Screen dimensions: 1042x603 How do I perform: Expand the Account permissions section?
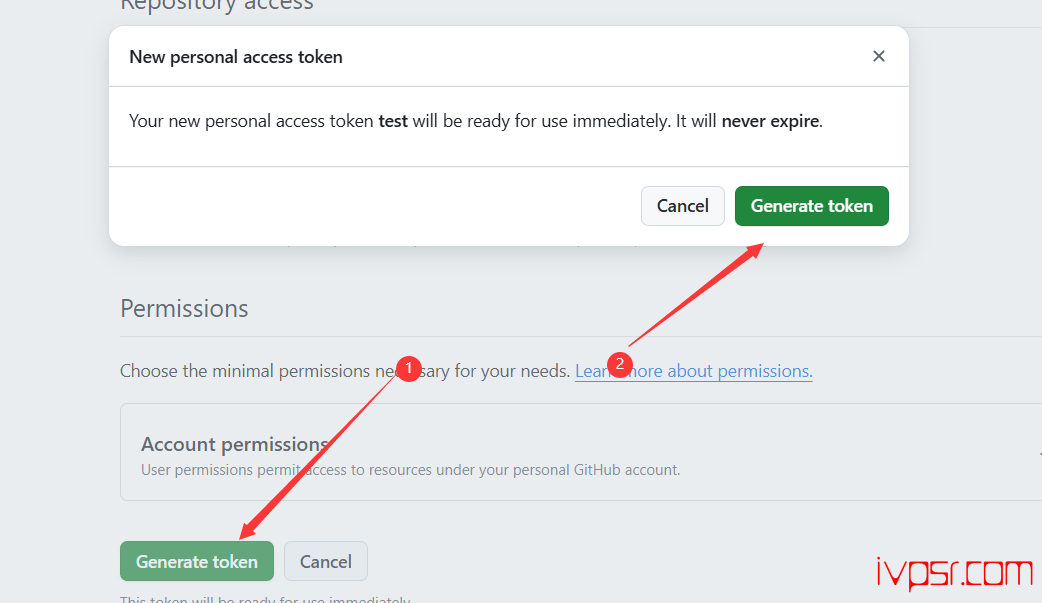coord(236,444)
